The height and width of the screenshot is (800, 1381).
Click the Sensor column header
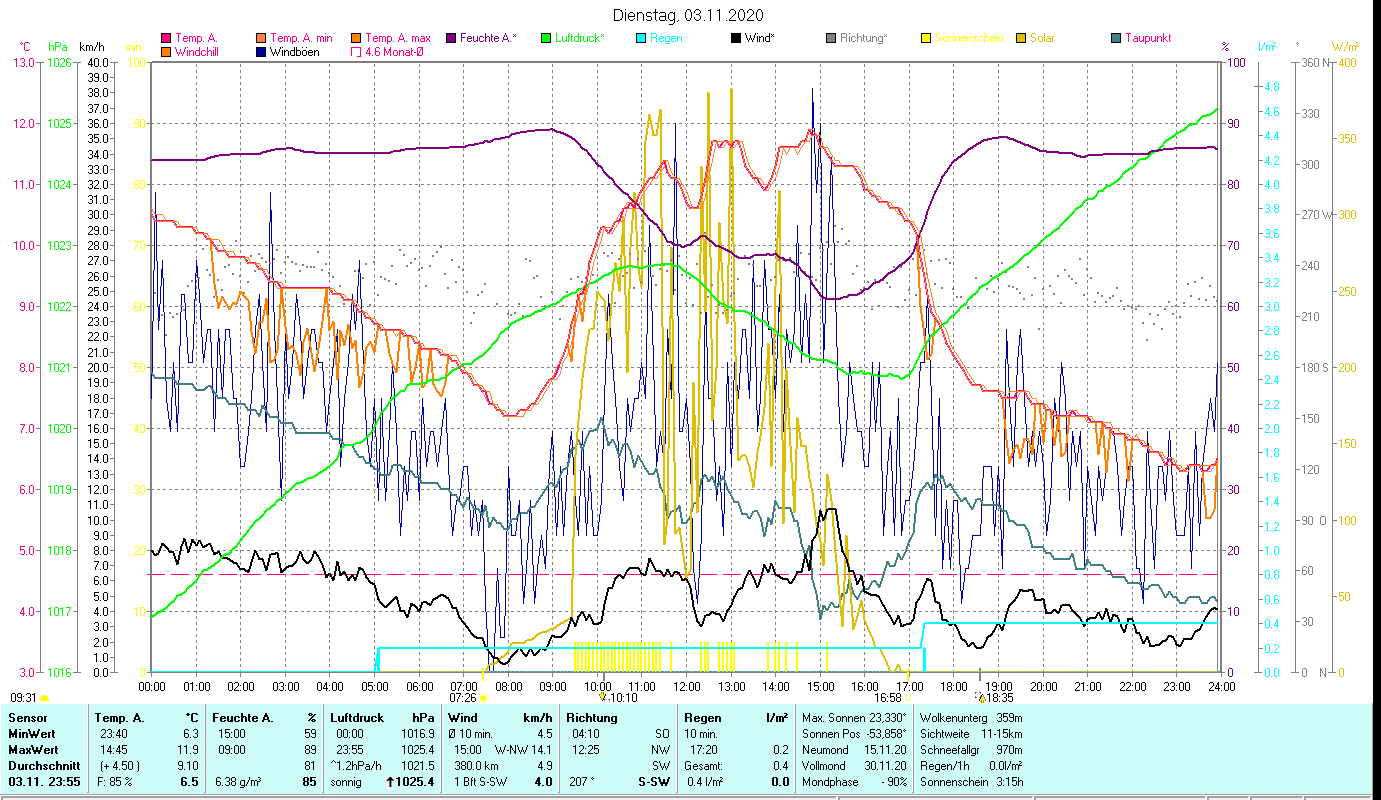[27, 718]
